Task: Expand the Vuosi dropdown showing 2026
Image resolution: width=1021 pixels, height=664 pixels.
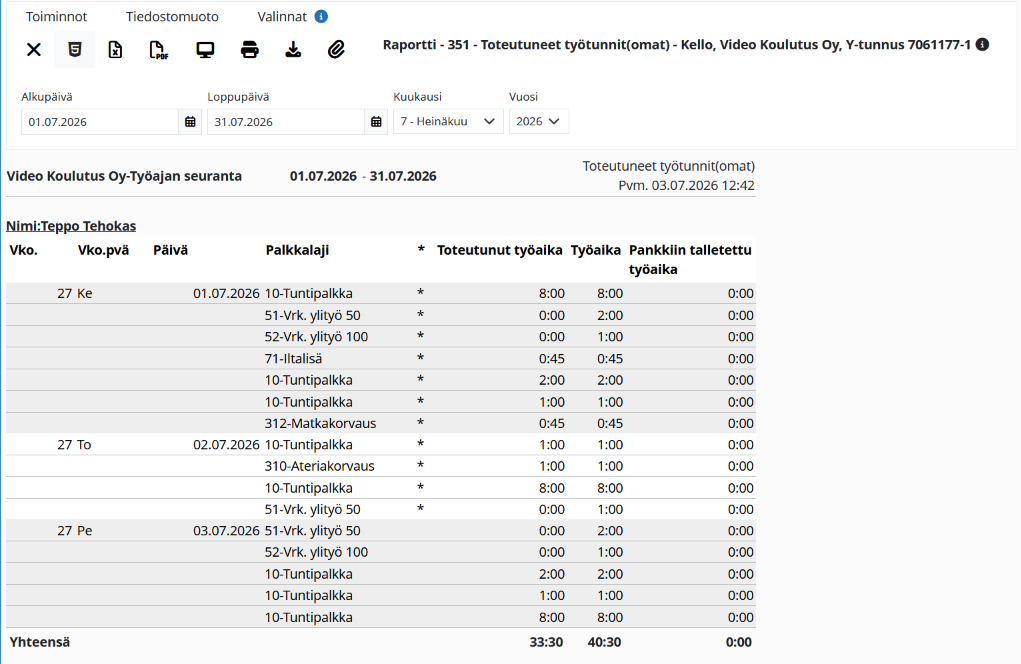Action: coord(538,122)
